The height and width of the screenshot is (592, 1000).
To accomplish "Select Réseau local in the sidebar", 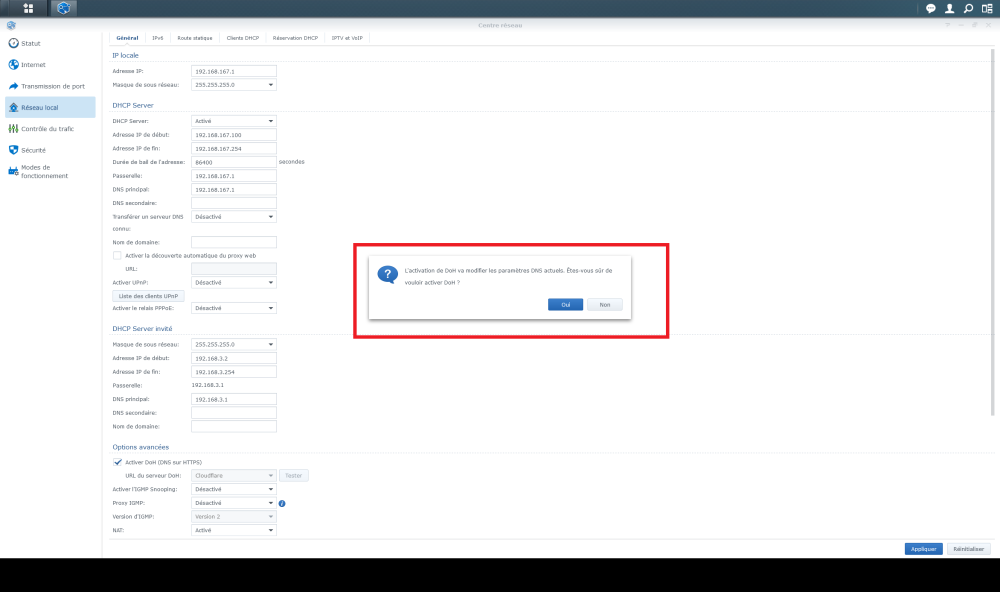I will 50,107.
